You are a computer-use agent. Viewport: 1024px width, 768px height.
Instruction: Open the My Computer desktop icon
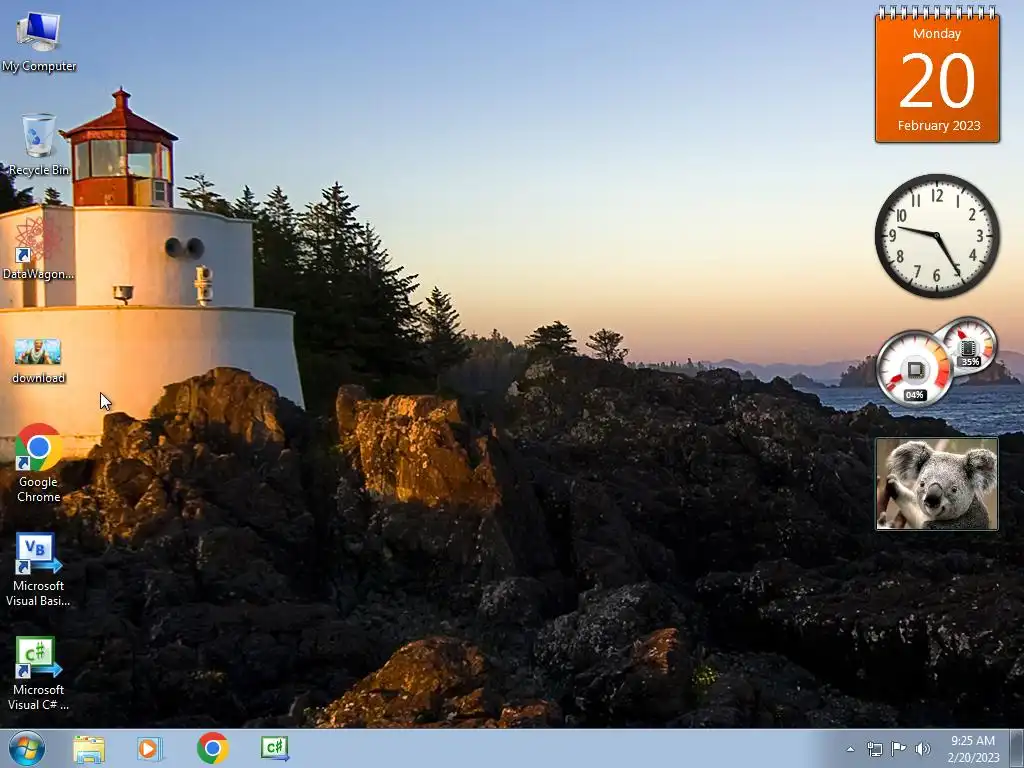(x=39, y=40)
